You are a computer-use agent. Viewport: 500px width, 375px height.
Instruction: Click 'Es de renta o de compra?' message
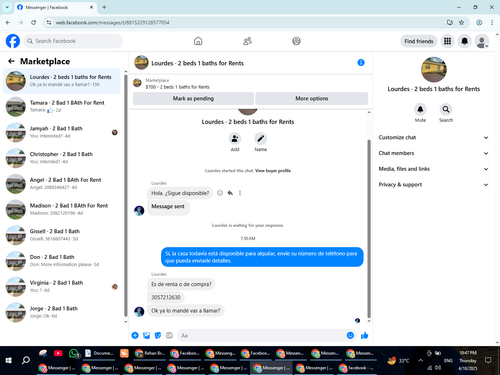pyautogui.click(x=181, y=284)
